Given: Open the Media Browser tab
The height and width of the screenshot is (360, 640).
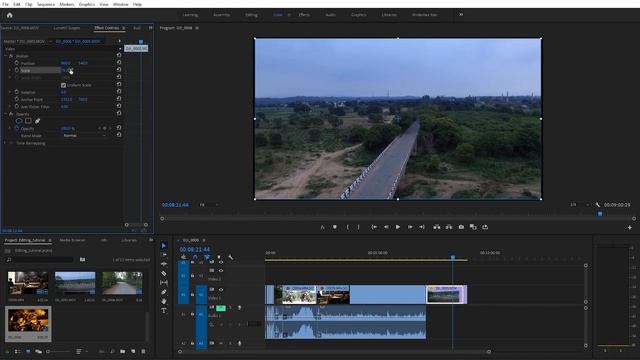Looking at the screenshot, I should [73, 240].
